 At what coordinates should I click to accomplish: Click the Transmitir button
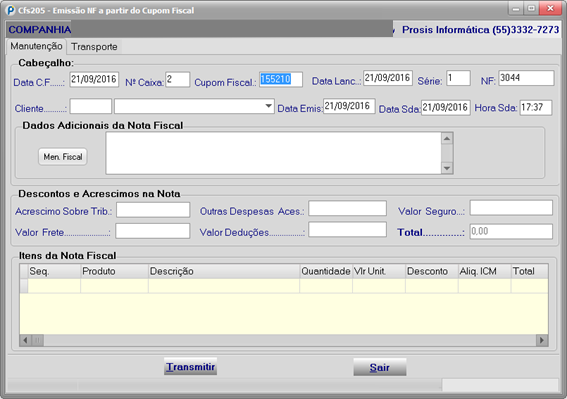(191, 366)
